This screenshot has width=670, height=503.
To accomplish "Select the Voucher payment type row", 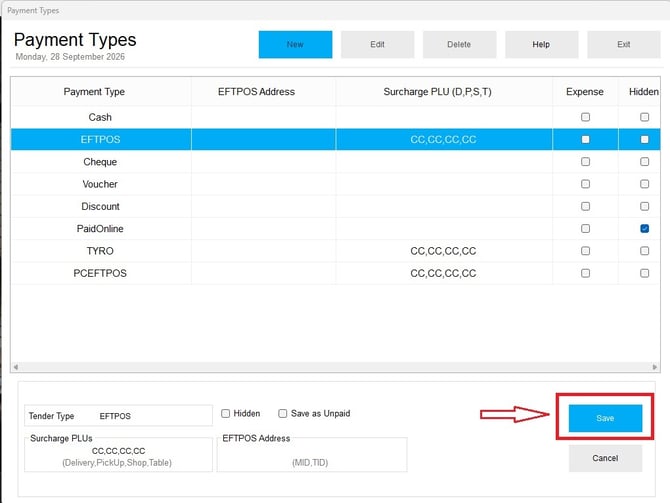I will (335, 184).
